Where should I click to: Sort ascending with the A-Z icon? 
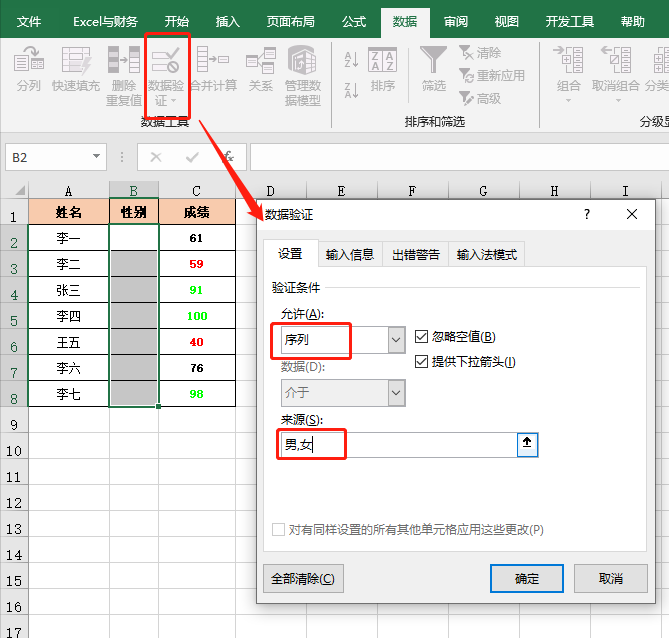coord(352,60)
